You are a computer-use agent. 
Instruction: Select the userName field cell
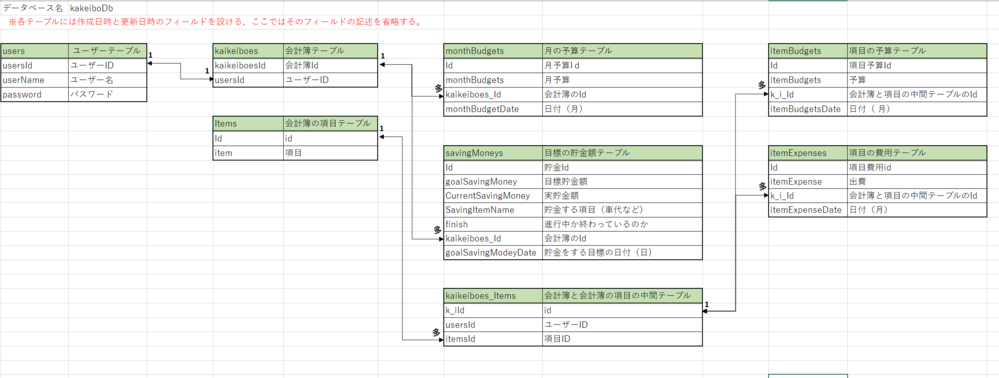click(34, 80)
